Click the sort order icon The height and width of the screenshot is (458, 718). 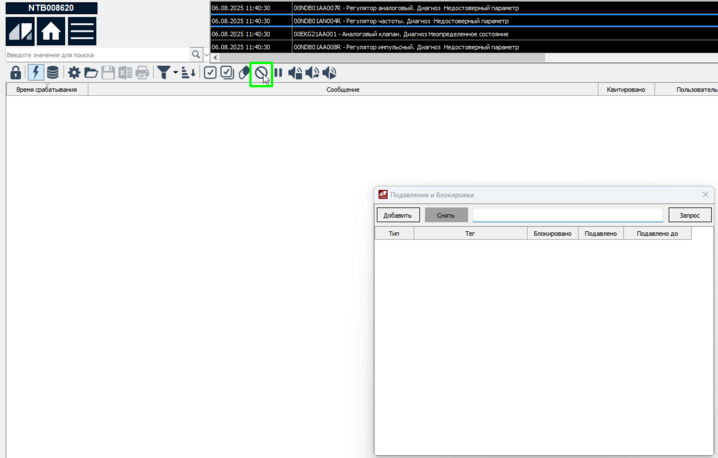188,73
